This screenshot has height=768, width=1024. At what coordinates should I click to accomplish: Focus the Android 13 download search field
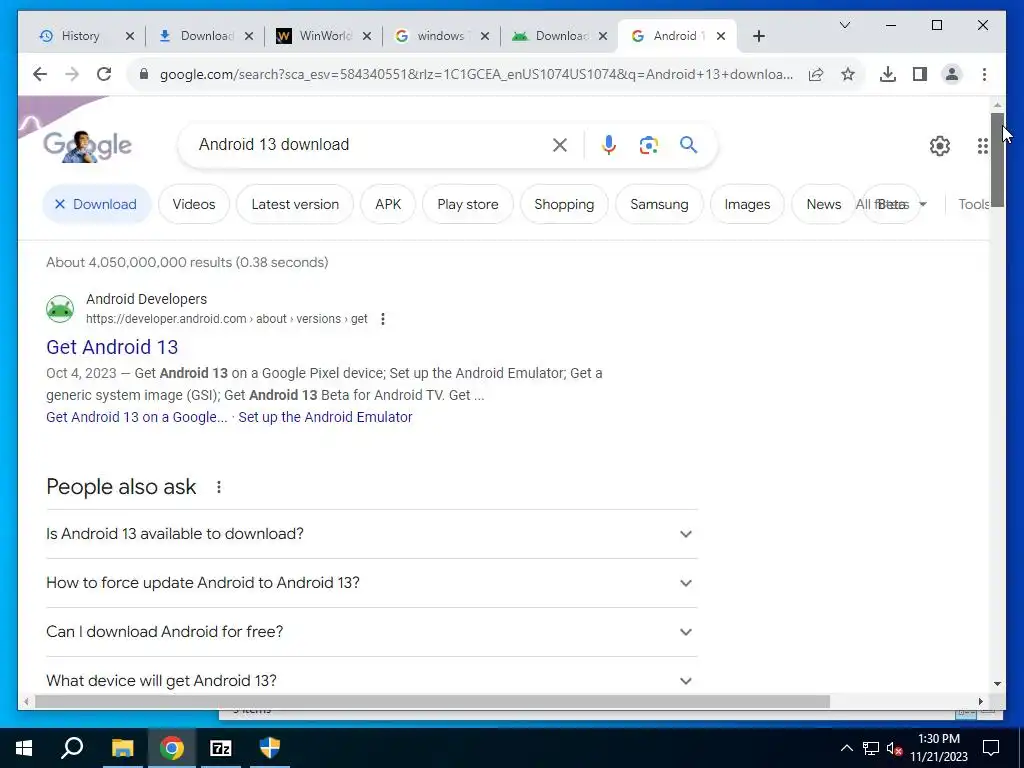point(369,145)
